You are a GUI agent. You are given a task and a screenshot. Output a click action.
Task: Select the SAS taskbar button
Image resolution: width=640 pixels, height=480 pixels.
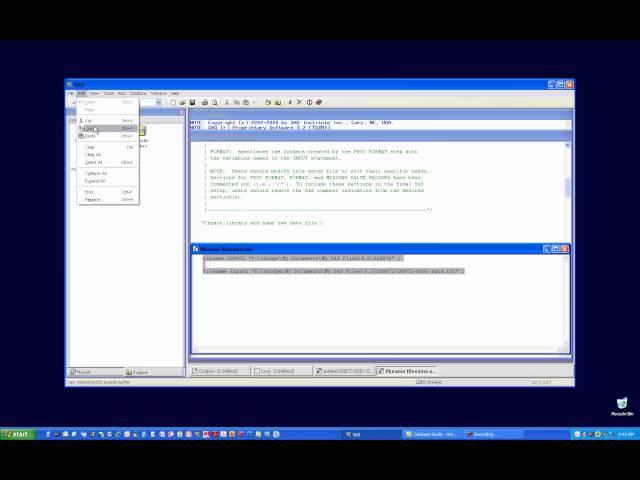pyautogui.click(x=371, y=434)
